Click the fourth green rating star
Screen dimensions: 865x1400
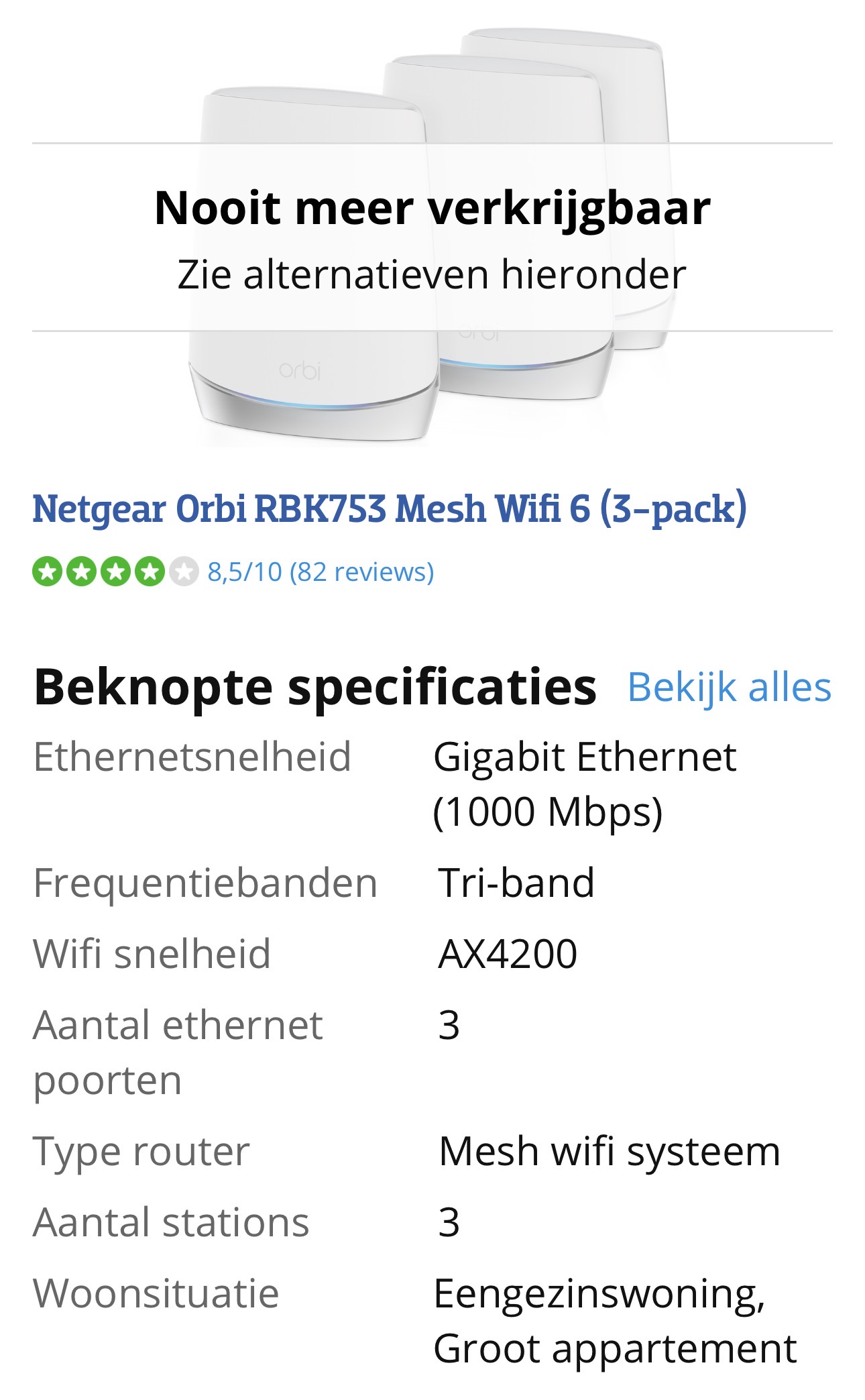coord(150,572)
